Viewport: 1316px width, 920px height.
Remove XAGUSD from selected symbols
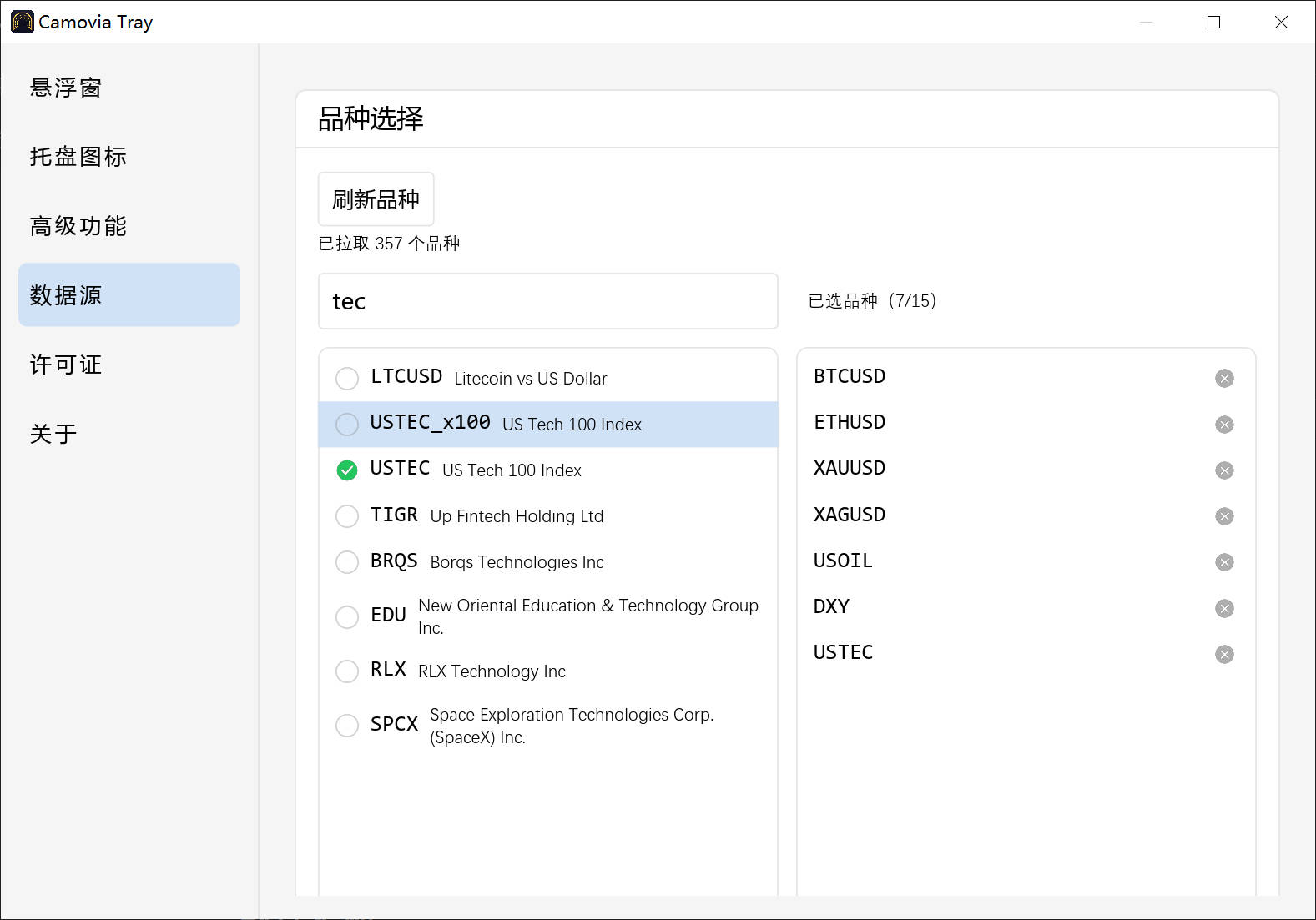pos(1224,516)
